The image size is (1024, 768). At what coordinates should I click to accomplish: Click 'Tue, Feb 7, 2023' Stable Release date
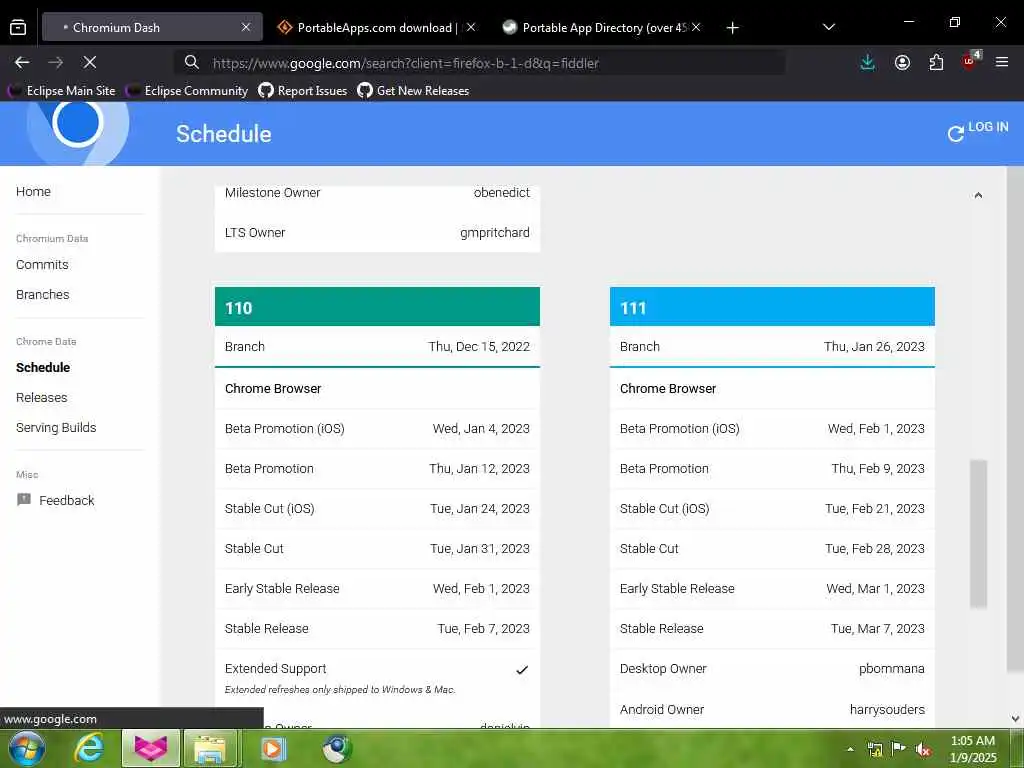tap(483, 629)
